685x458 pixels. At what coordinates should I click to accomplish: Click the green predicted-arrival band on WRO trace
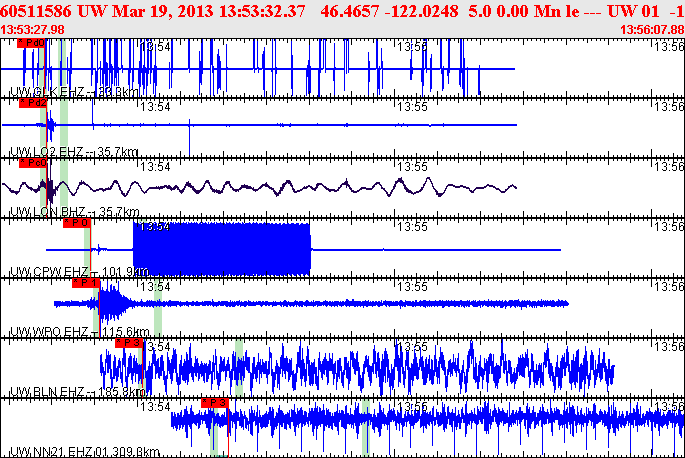click(x=158, y=300)
